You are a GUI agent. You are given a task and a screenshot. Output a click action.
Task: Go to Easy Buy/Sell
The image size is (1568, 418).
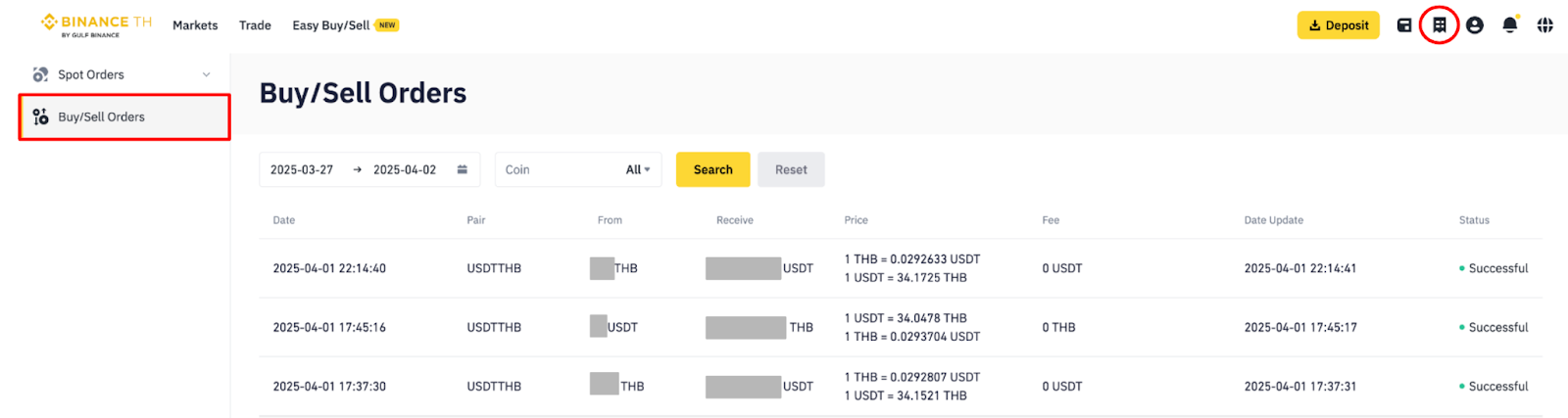pyautogui.click(x=331, y=25)
